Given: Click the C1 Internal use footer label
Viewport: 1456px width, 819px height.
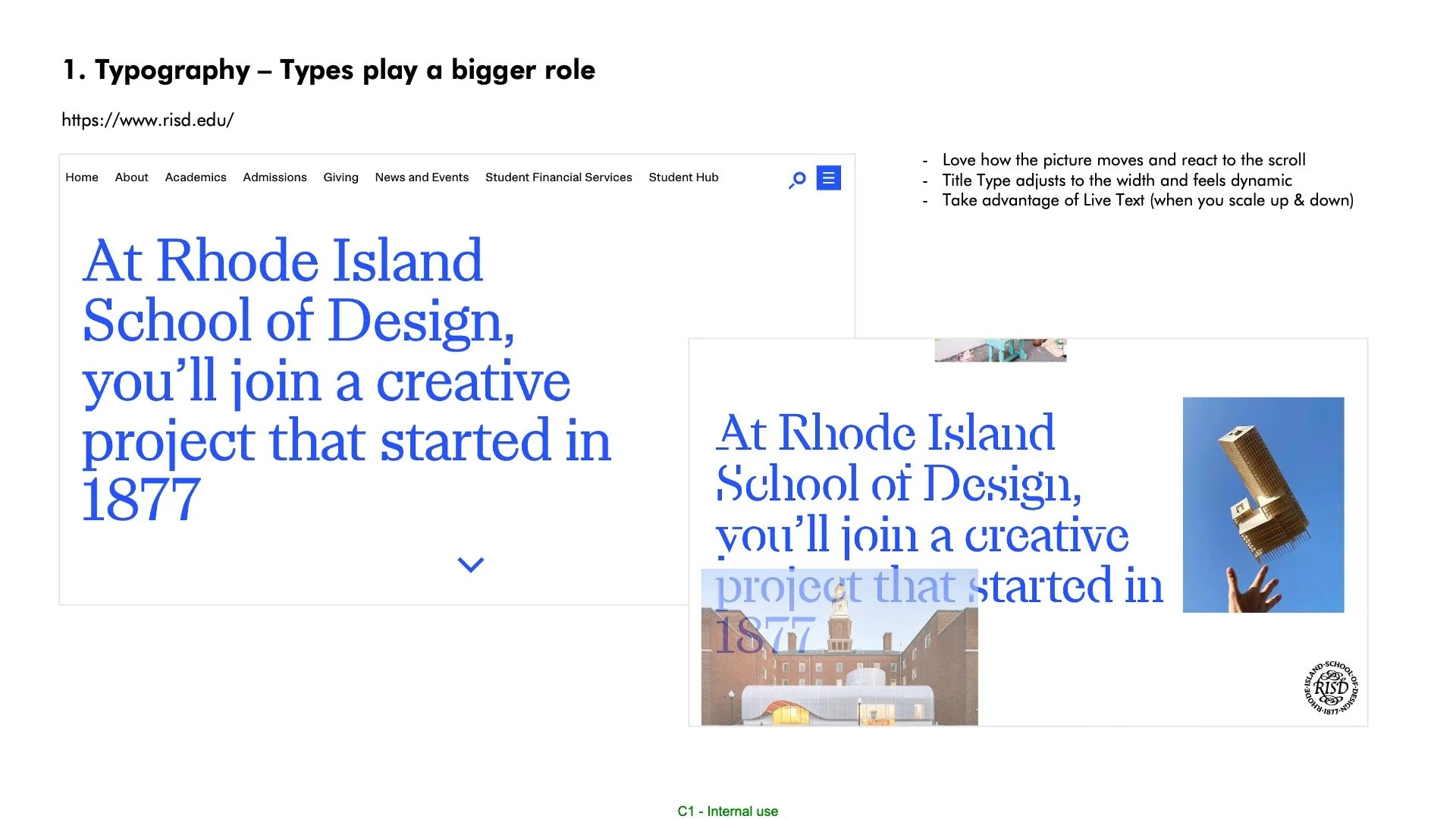Looking at the screenshot, I should [727, 811].
